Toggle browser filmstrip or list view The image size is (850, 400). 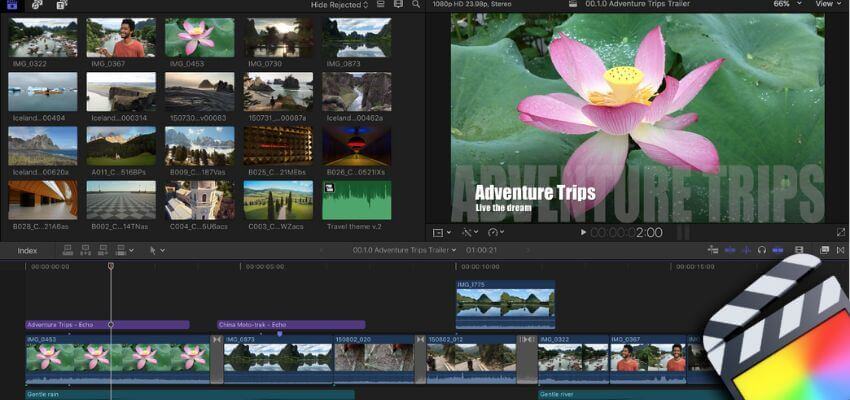click(x=381, y=4)
